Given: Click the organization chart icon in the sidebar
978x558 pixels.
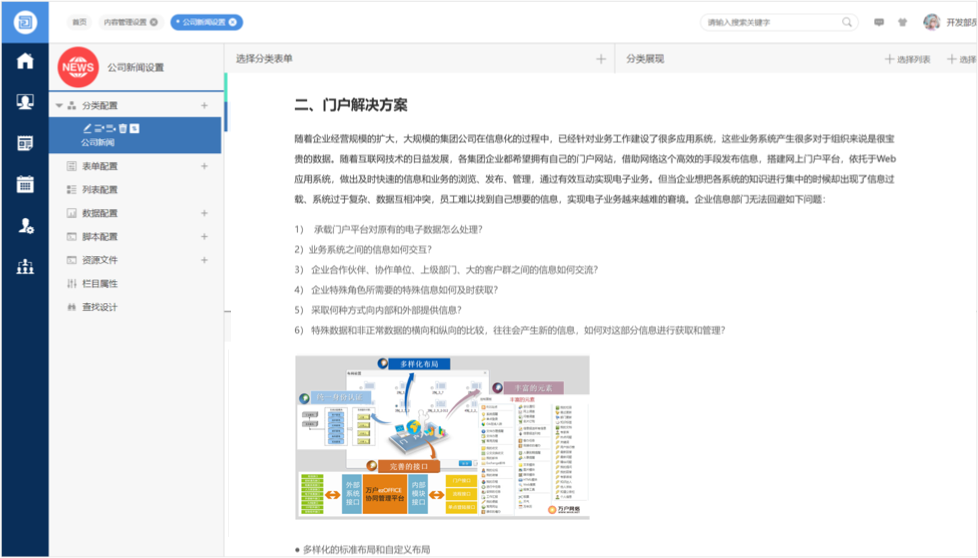Looking at the screenshot, I should pos(24,266).
